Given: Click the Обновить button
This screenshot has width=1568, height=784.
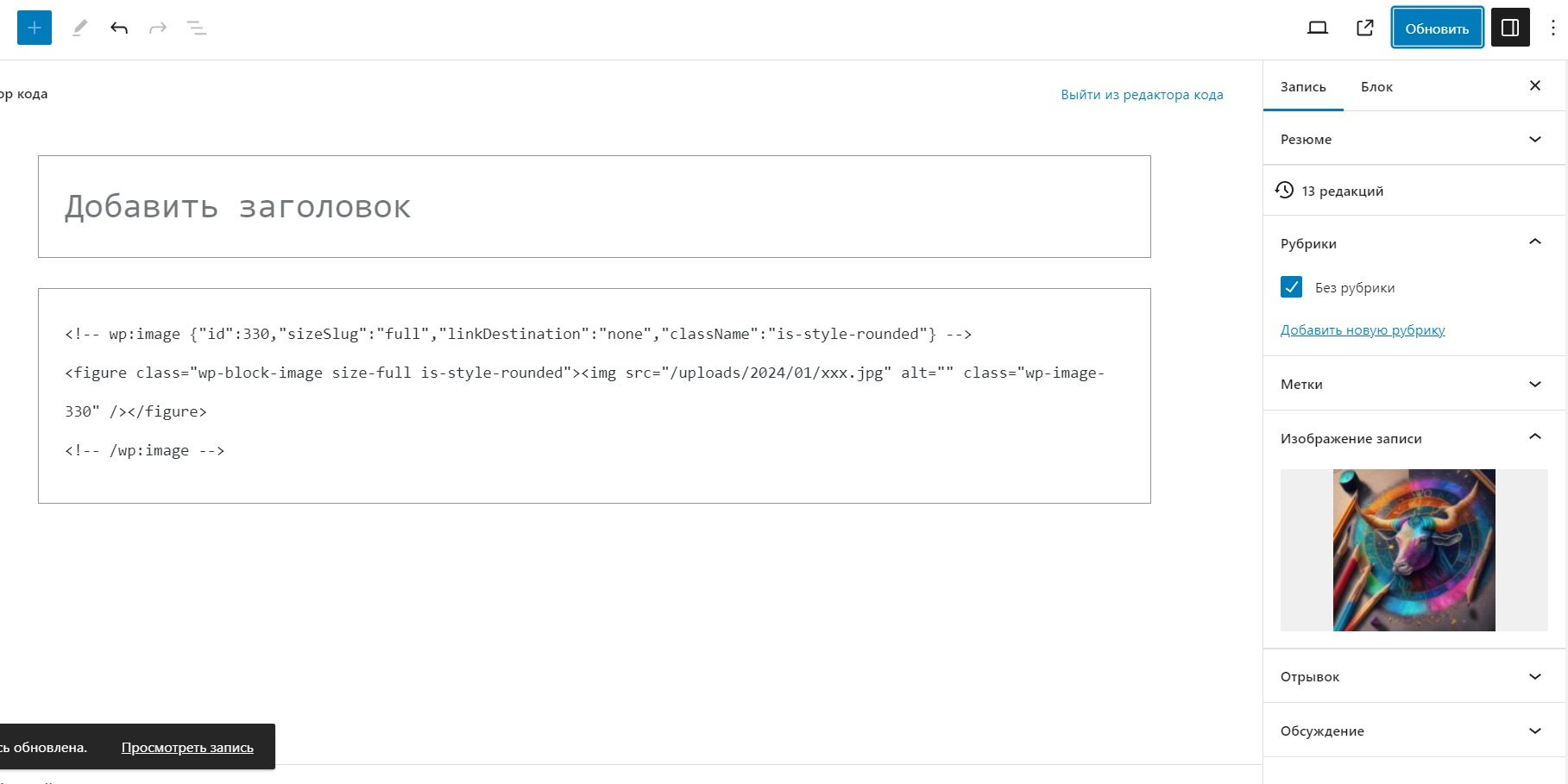Looking at the screenshot, I should [x=1437, y=28].
